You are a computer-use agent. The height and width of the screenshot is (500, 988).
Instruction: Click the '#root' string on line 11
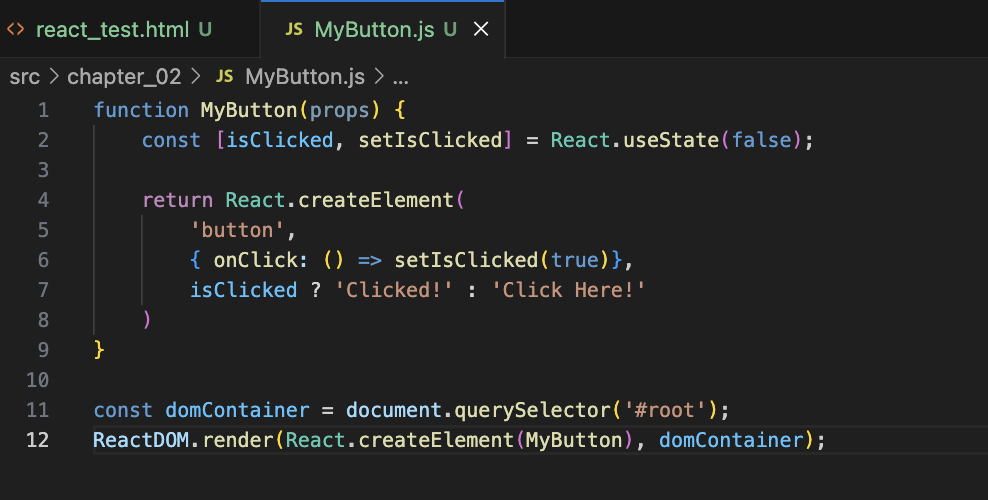click(665, 410)
